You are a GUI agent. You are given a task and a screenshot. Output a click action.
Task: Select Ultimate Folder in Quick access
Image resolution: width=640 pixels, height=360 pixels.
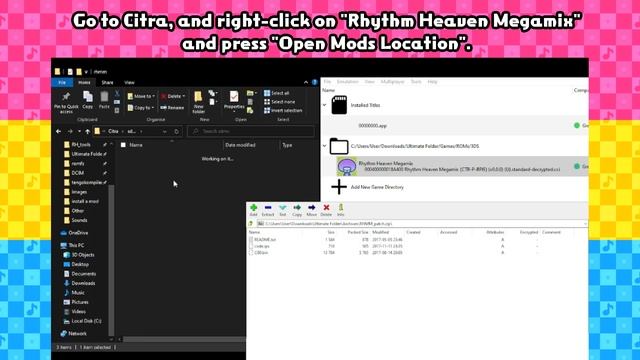coord(86,154)
